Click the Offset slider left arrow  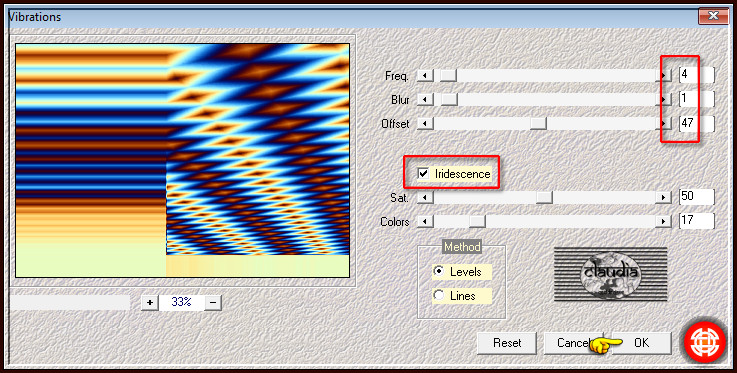click(425, 124)
